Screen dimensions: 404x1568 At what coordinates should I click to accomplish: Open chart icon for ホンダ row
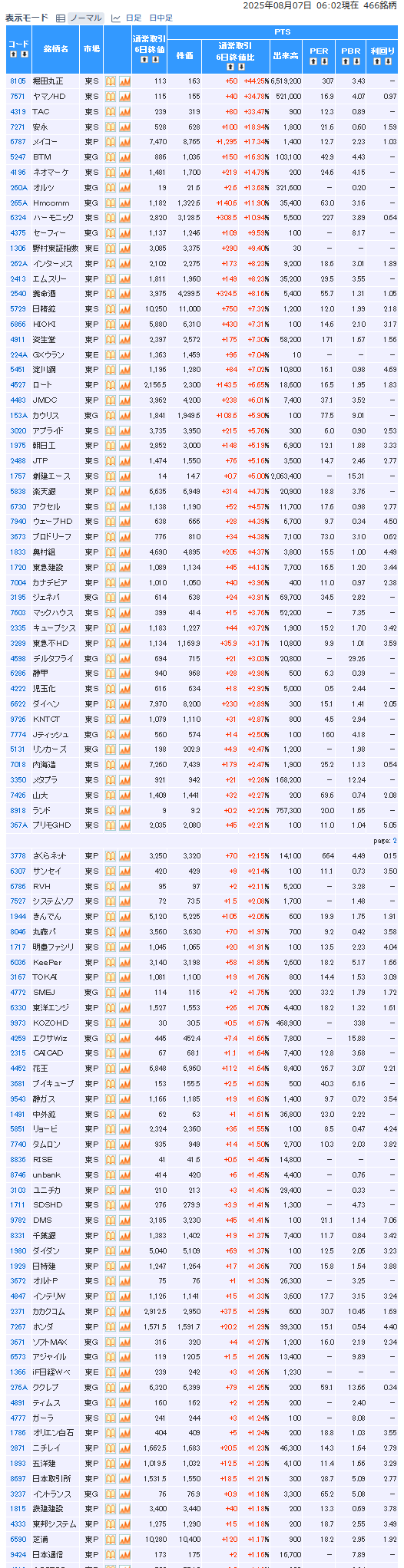click(124, 1326)
